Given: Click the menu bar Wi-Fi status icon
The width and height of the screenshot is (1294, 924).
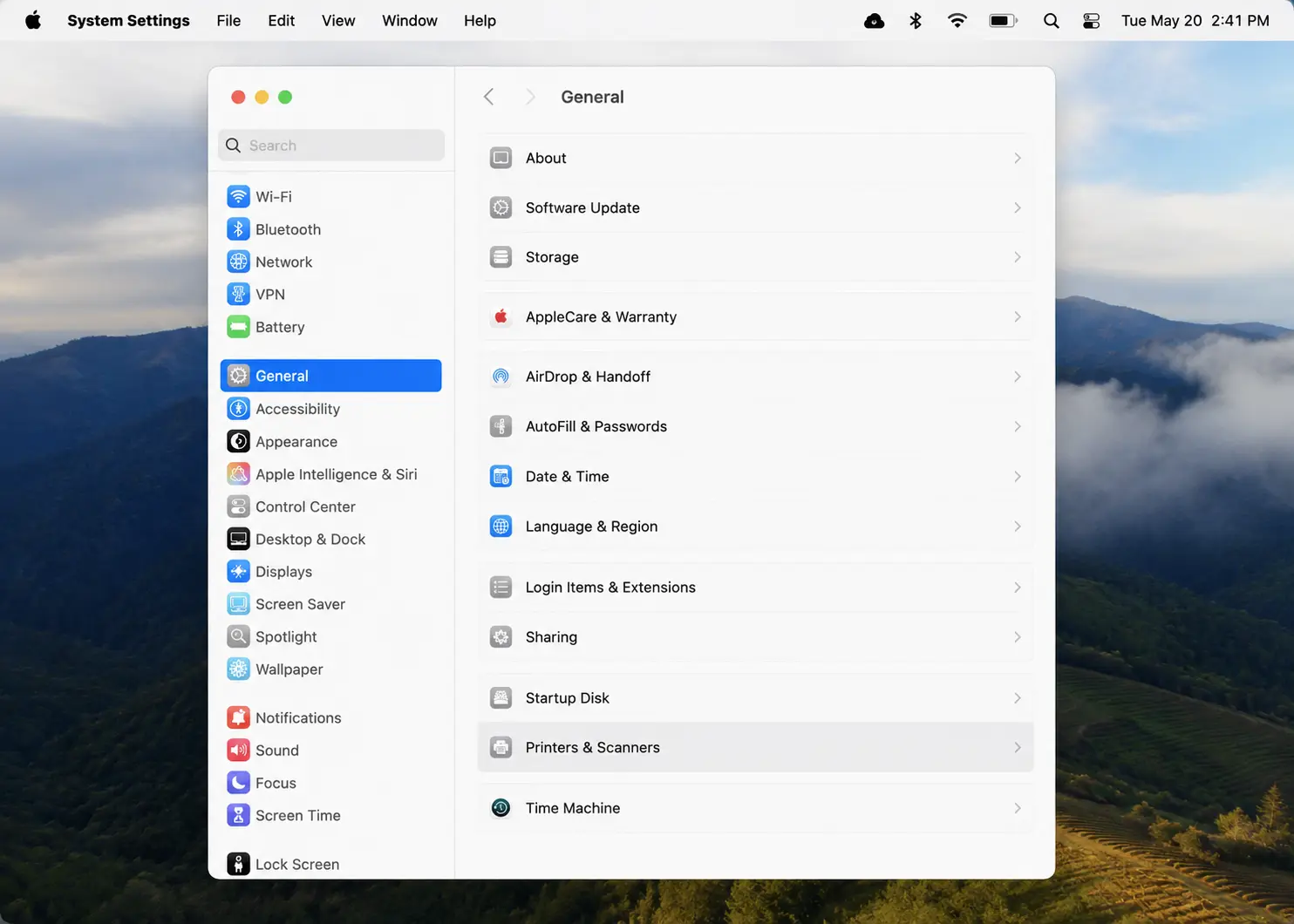Looking at the screenshot, I should pos(957,21).
